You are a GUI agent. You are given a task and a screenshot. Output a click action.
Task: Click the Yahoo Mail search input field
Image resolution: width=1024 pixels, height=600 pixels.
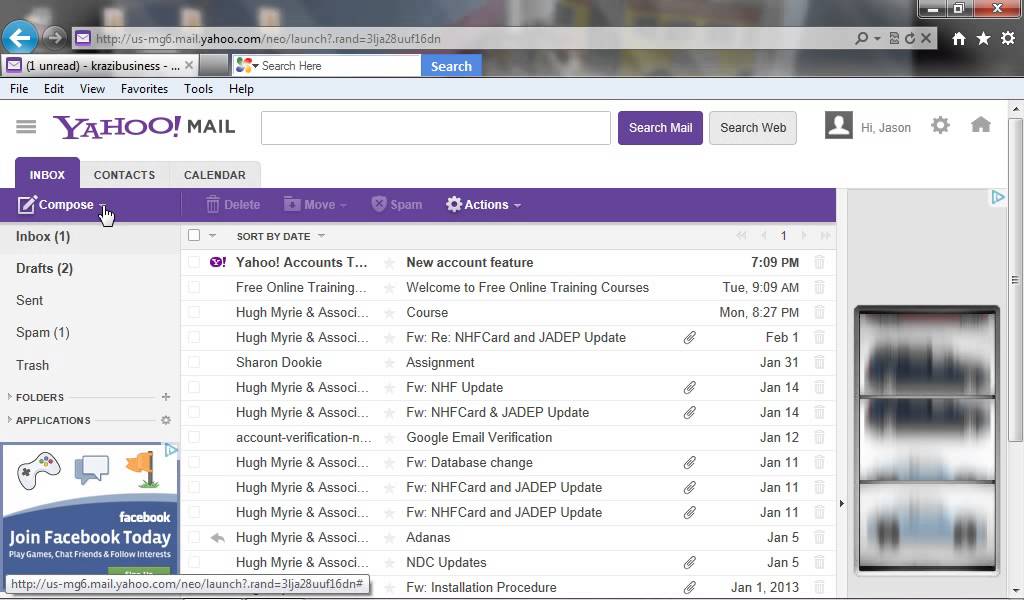pyautogui.click(x=436, y=128)
